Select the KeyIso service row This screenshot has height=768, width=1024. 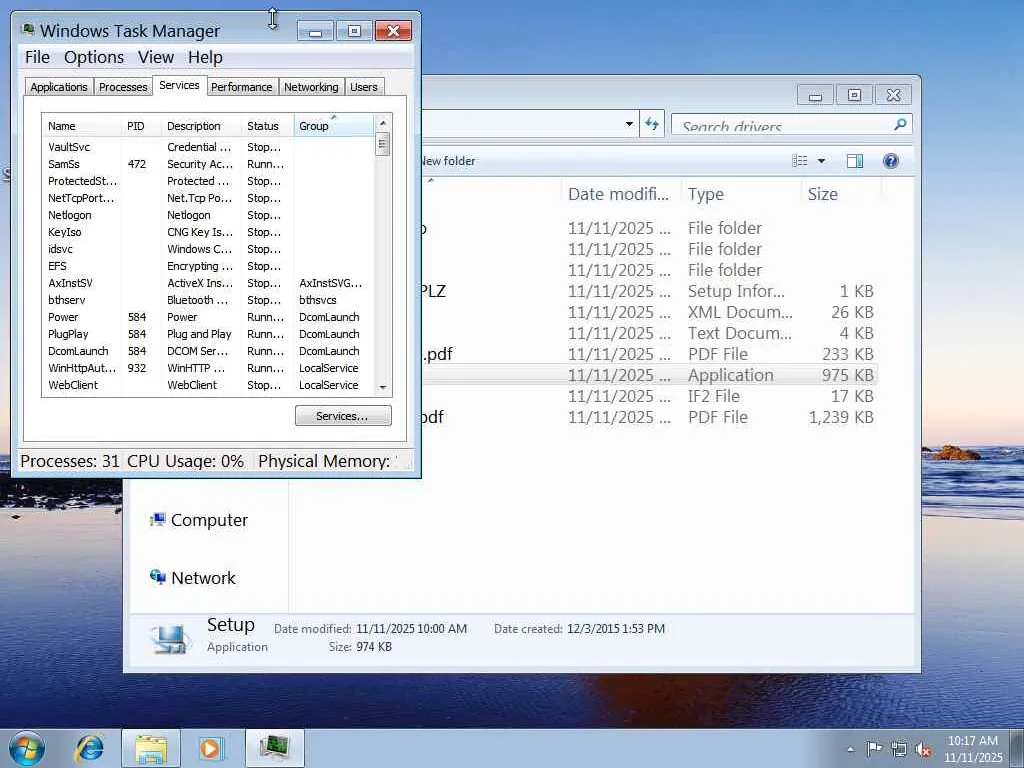tap(208, 232)
